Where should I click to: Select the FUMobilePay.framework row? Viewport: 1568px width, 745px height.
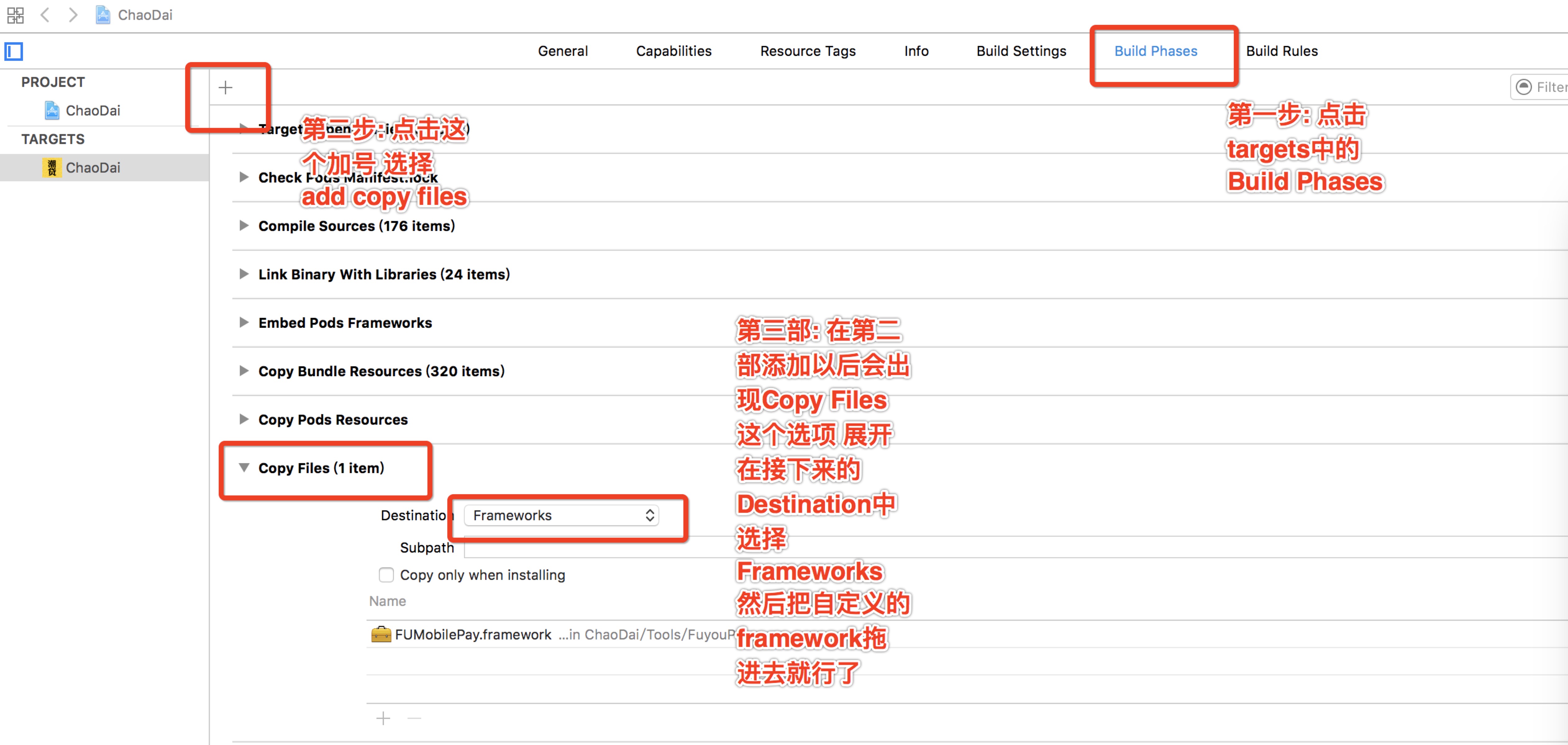pyautogui.click(x=967, y=634)
